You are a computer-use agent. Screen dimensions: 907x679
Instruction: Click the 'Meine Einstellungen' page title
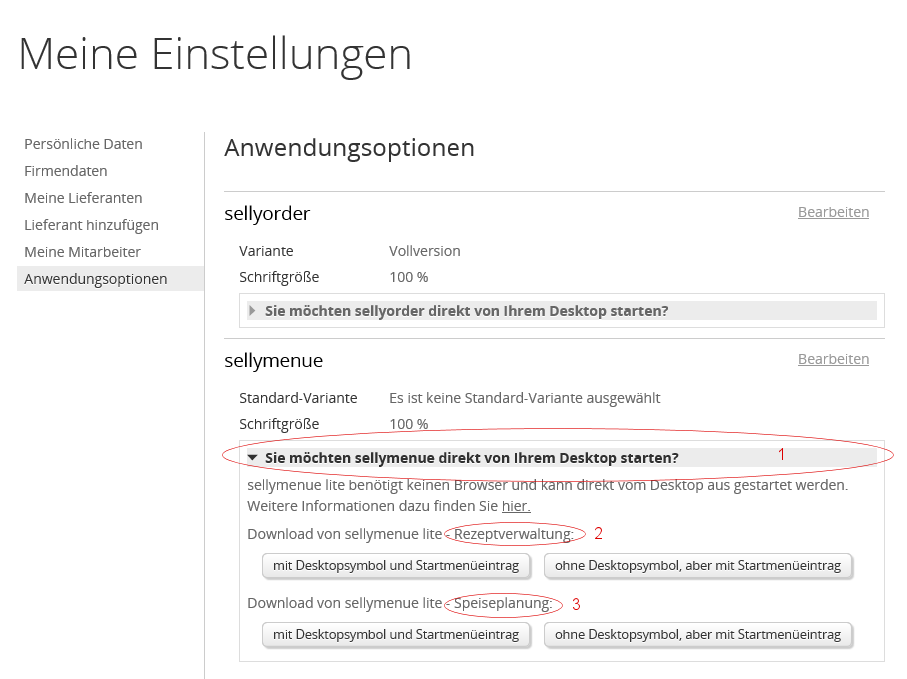(x=215, y=54)
